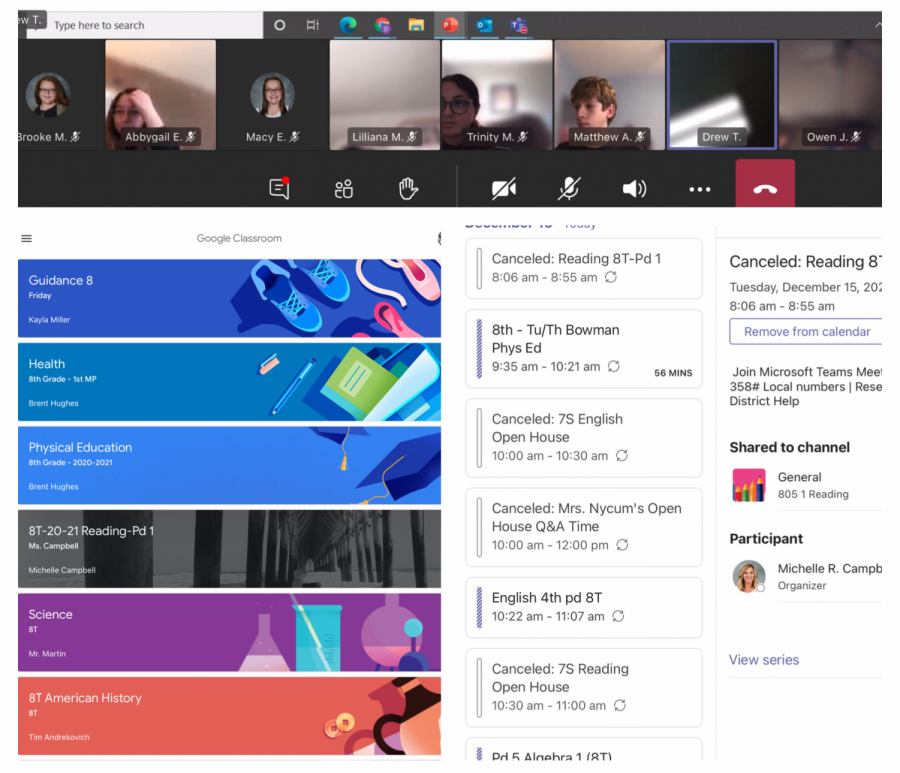Viewport: 900px width, 773px height.
Task: Launch Microsoft Edge from the taskbar
Action: coord(348,25)
